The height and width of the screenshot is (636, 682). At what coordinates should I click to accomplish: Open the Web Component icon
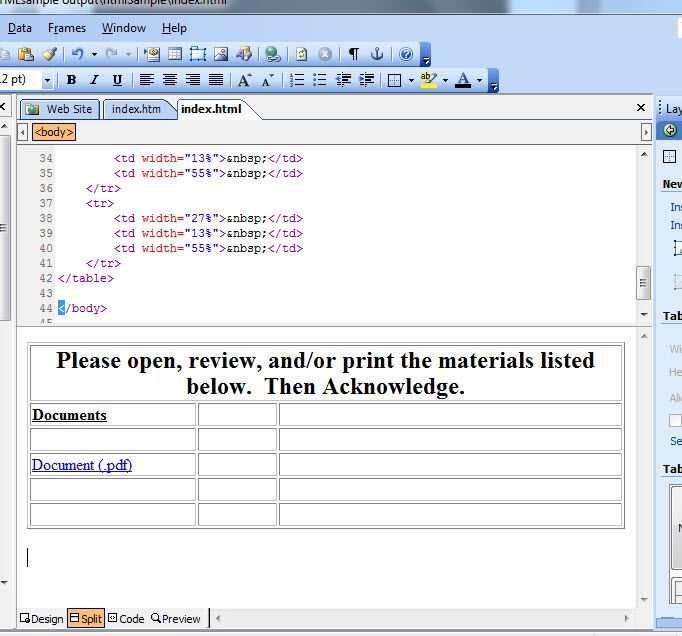point(152,54)
